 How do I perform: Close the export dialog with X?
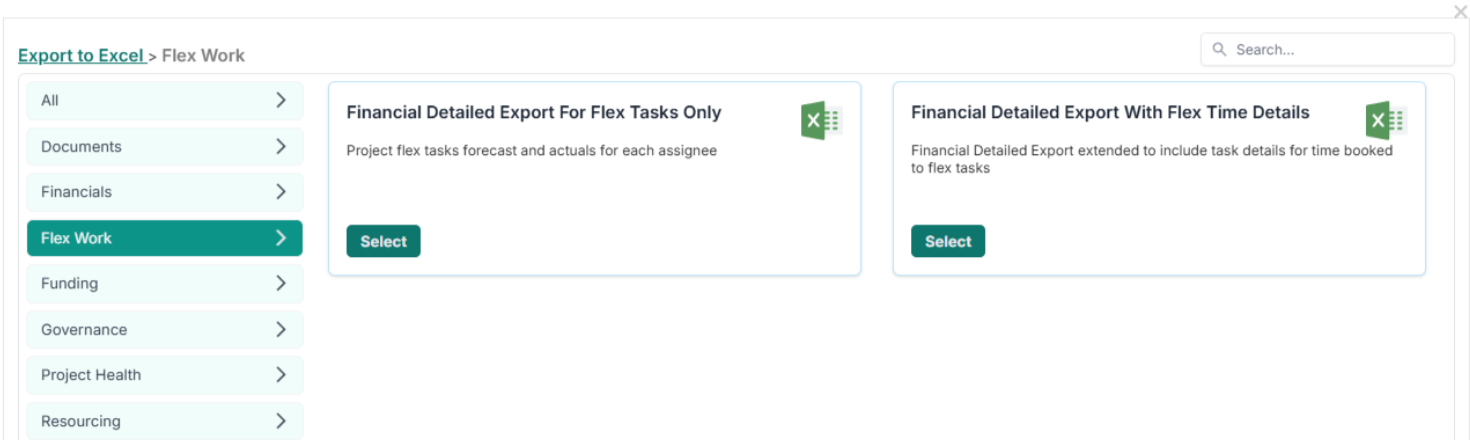tap(1460, 12)
